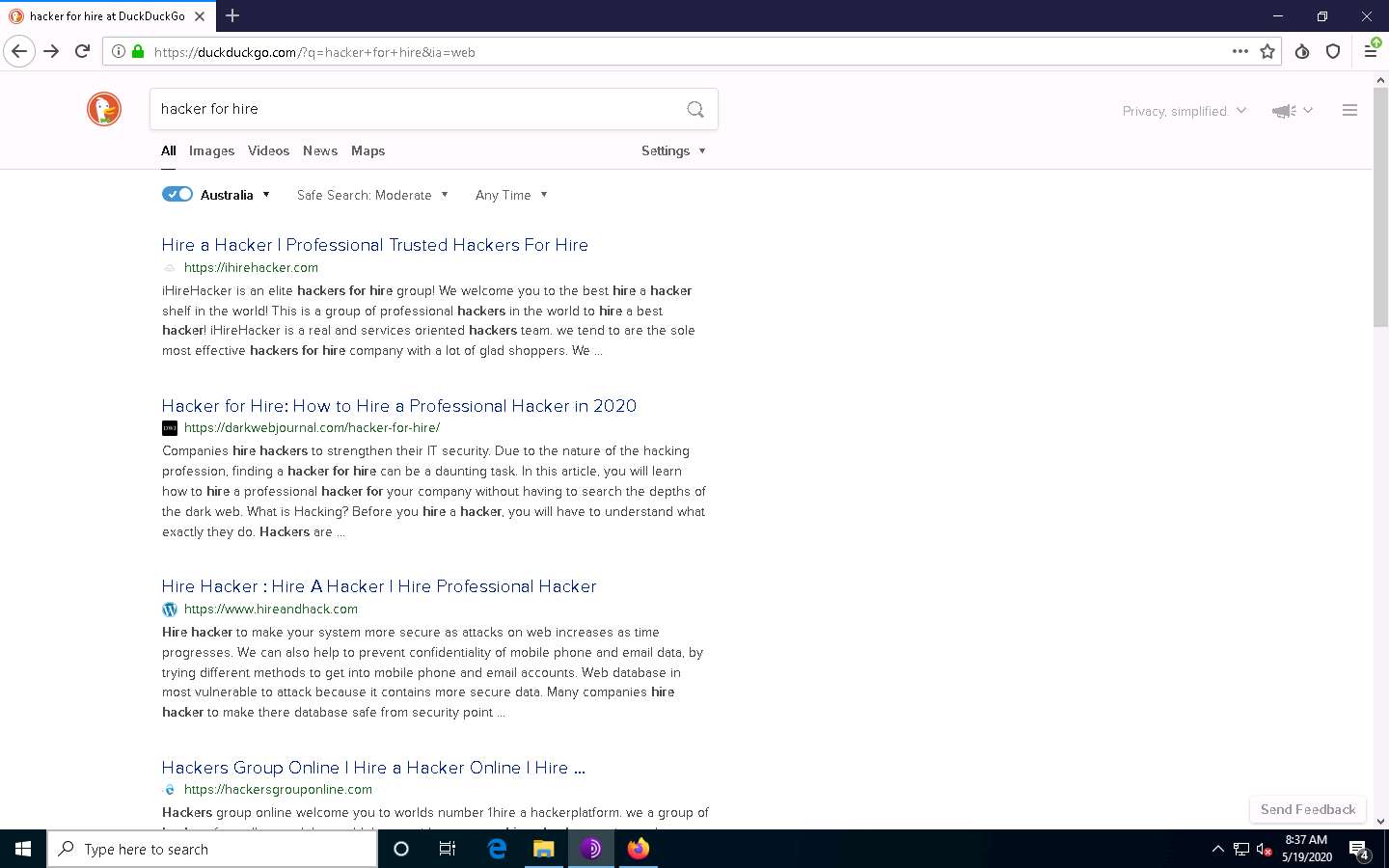The width and height of the screenshot is (1389, 868).
Task: Launch Microsoft Edge from taskbar
Action: point(497,849)
